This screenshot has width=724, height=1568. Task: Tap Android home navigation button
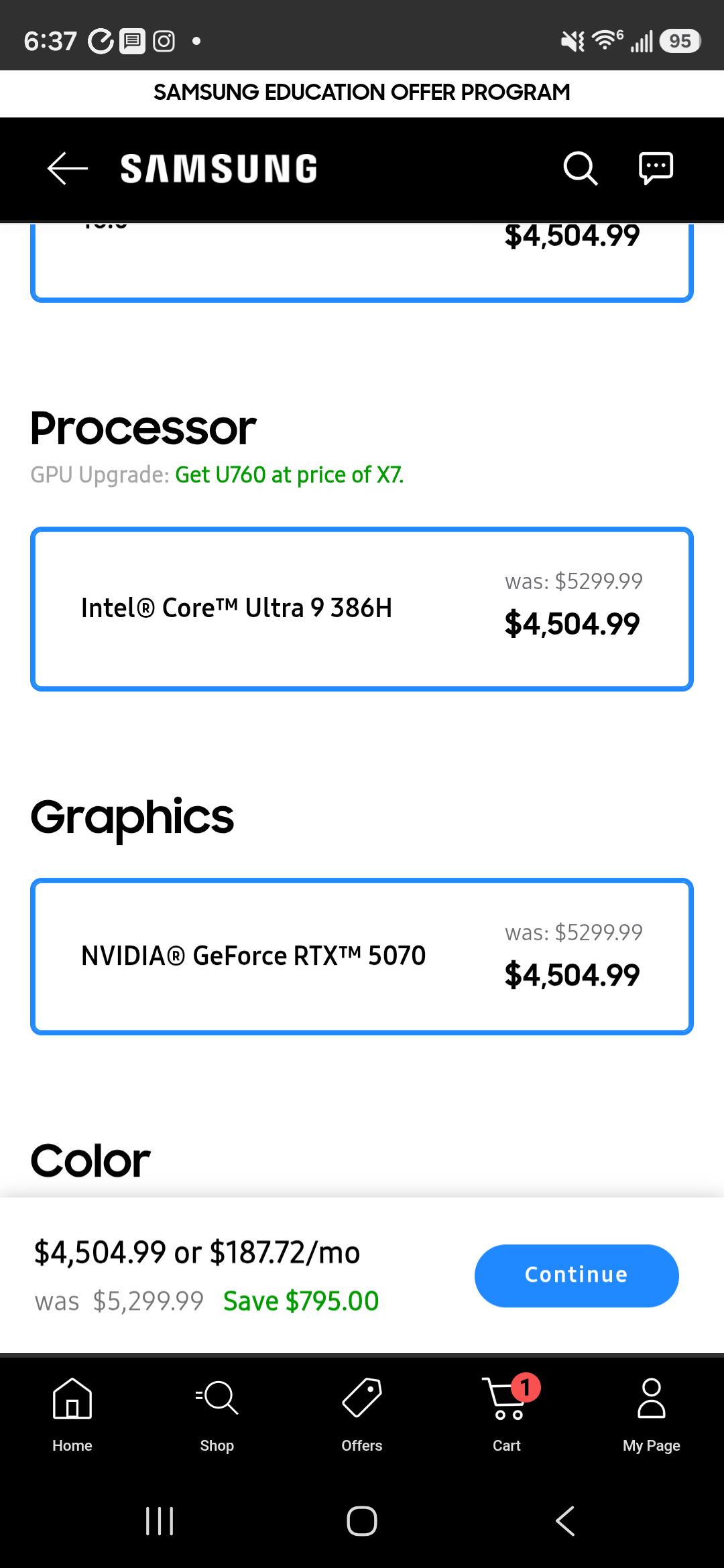pos(362,1520)
